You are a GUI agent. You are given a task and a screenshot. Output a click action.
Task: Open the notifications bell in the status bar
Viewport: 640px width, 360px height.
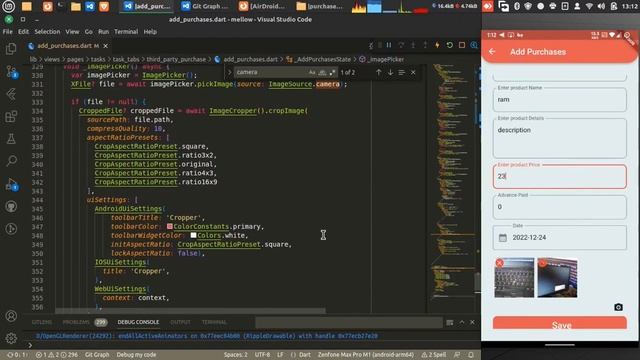tap(471, 355)
